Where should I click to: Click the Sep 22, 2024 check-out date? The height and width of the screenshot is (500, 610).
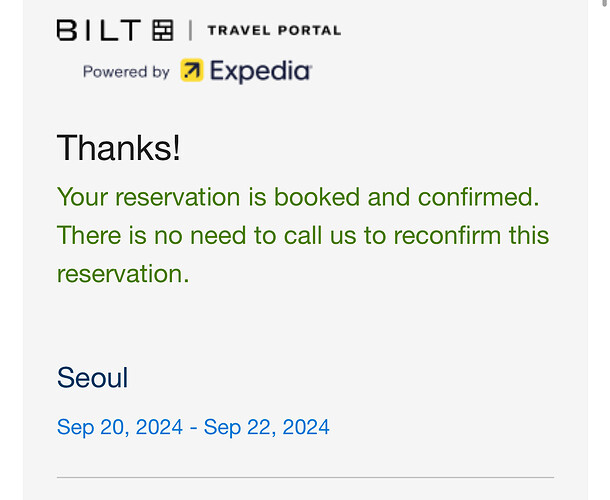(267, 428)
